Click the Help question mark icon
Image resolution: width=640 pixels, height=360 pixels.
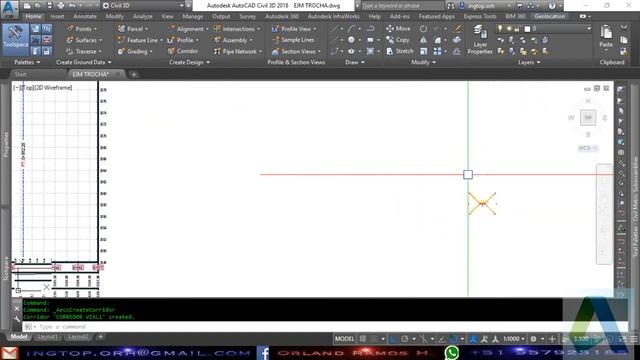[552, 6]
